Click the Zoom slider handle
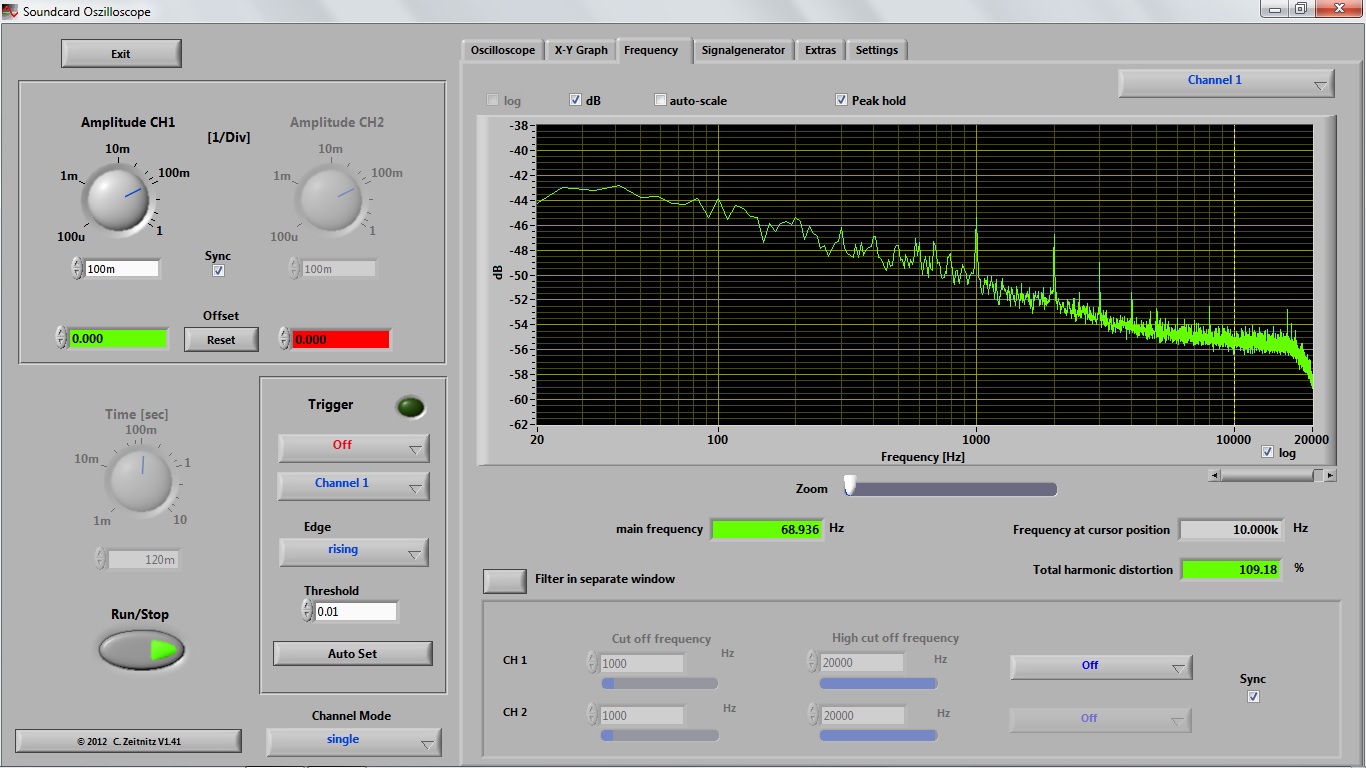1366x768 pixels. tap(850, 486)
